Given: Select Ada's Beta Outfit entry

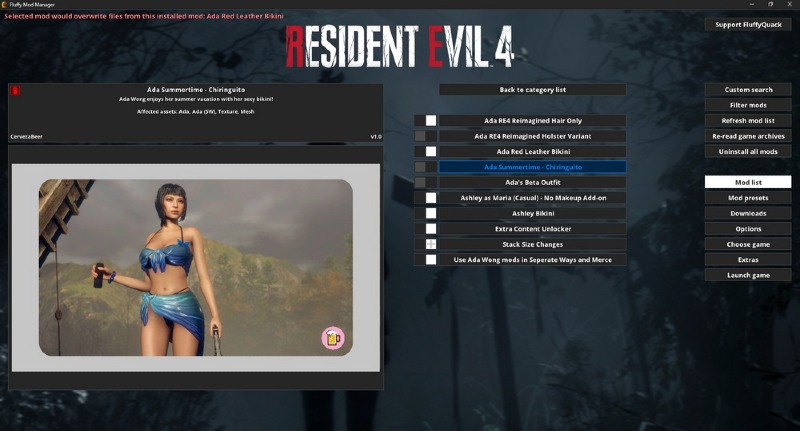Looking at the screenshot, I should 533,182.
